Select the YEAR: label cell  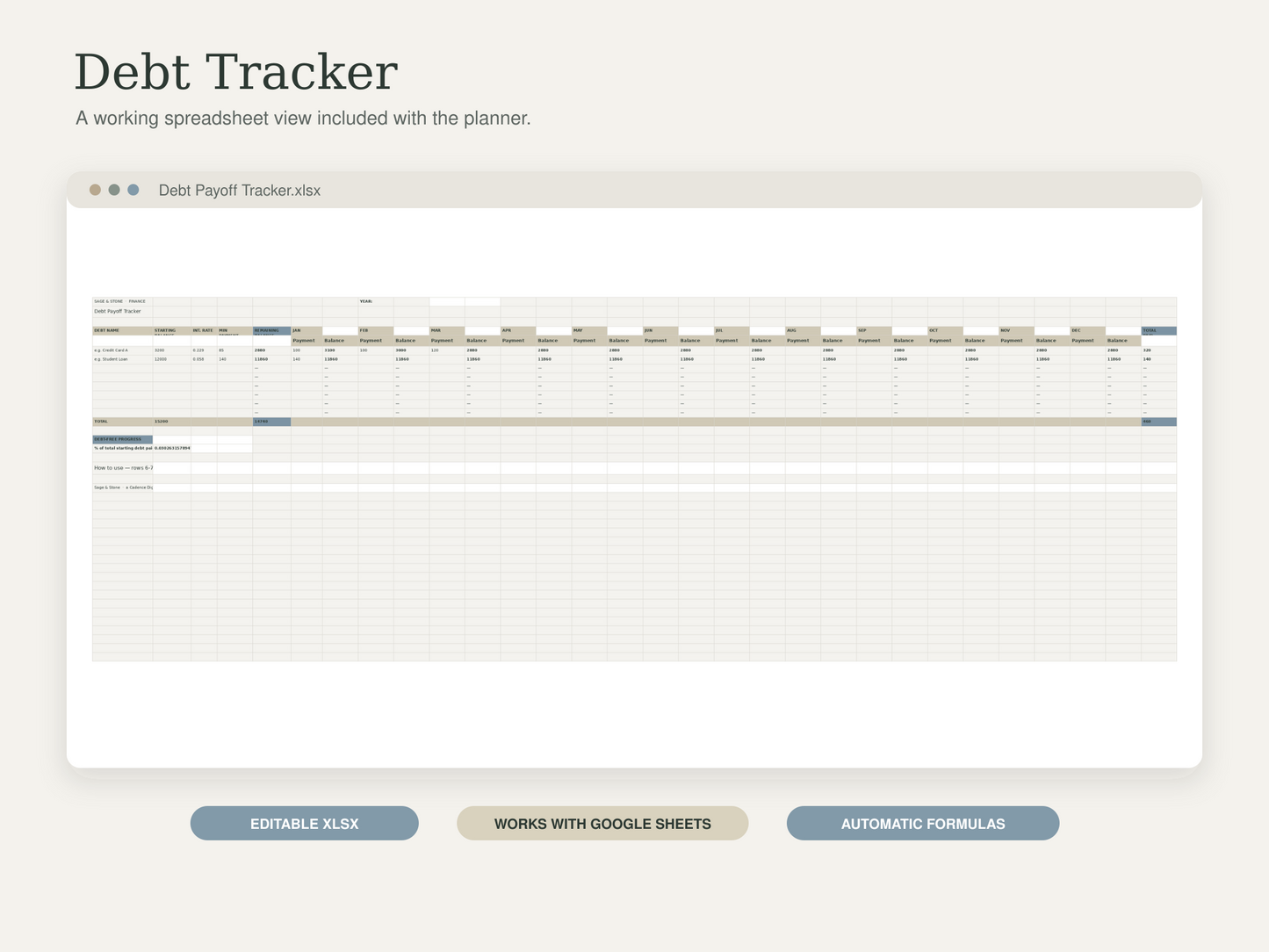pos(375,301)
